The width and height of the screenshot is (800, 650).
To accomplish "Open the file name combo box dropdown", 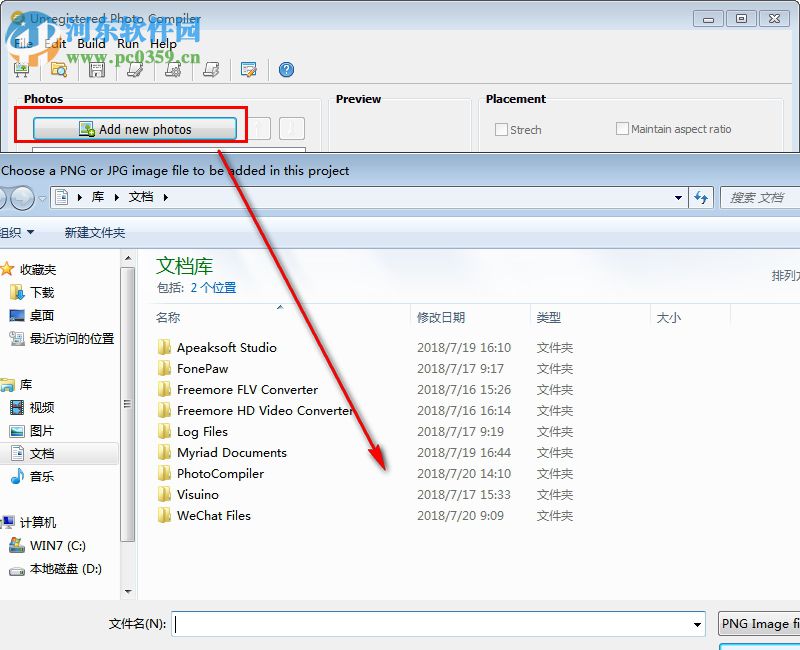I will click(702, 623).
